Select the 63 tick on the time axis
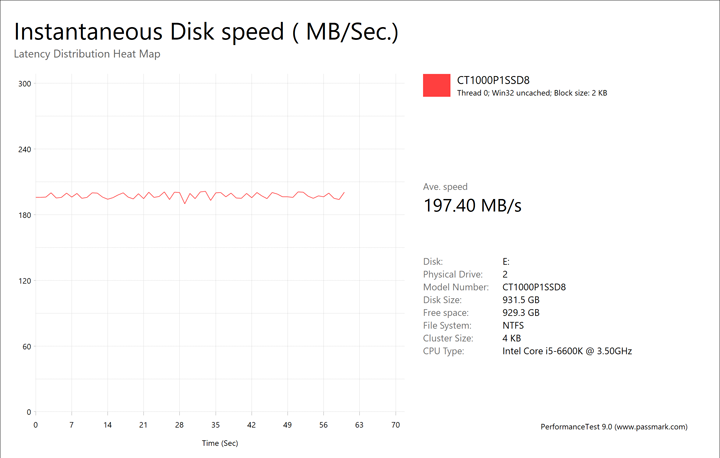Screen dimensions: 720x458 coord(360,425)
